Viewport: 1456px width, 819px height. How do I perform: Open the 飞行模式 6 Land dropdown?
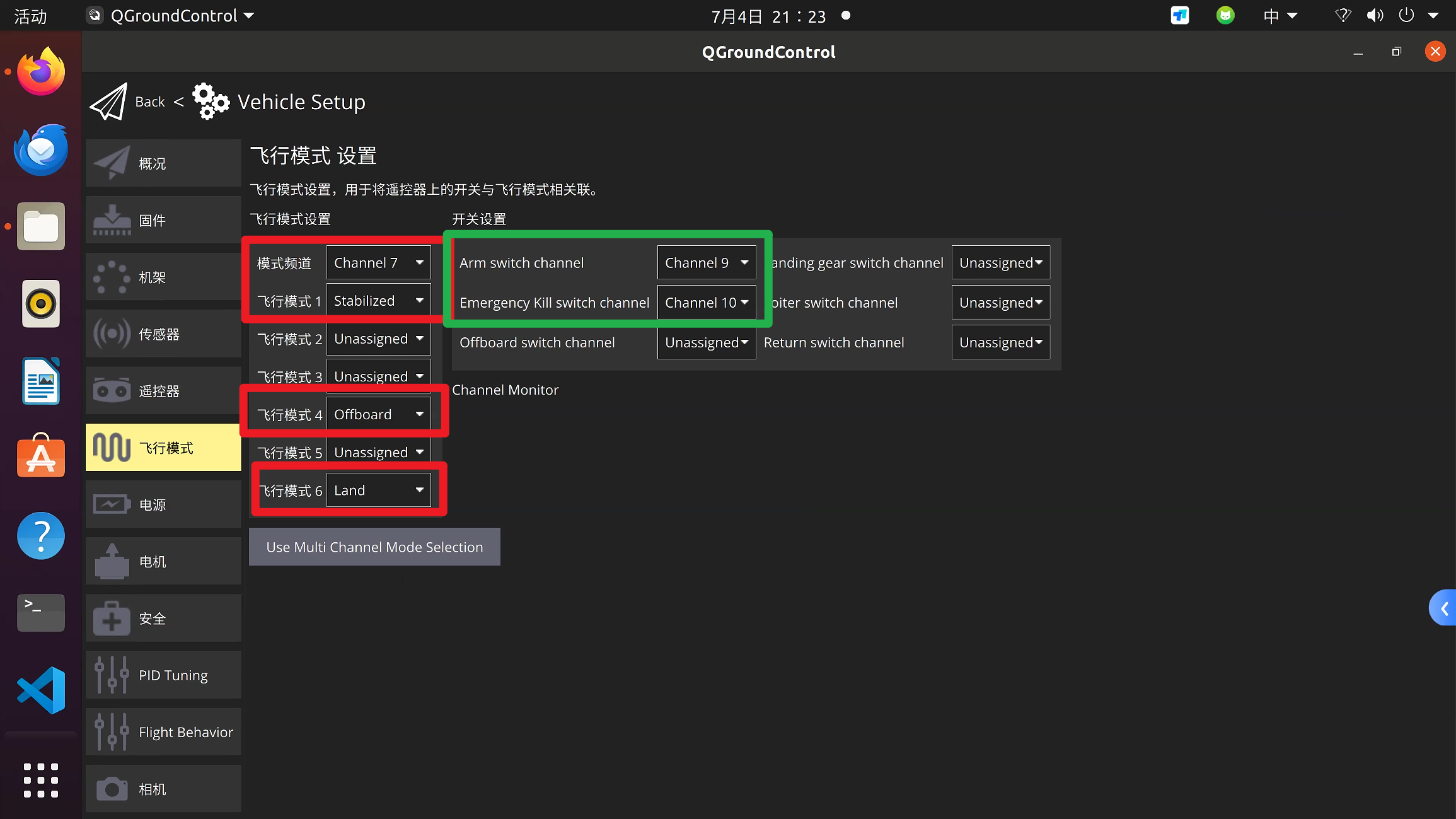click(378, 490)
